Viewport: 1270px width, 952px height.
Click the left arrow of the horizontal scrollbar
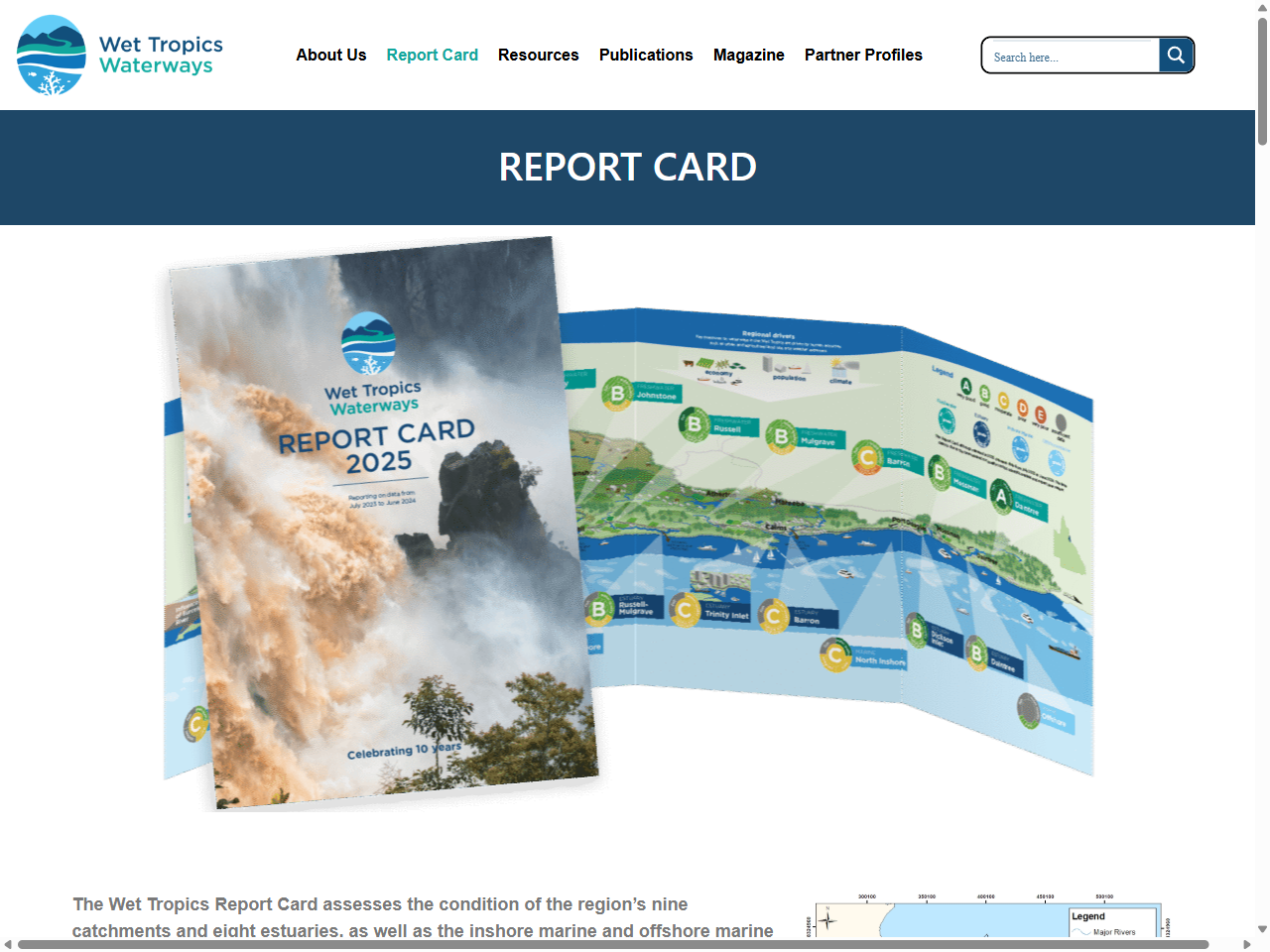click(7, 944)
